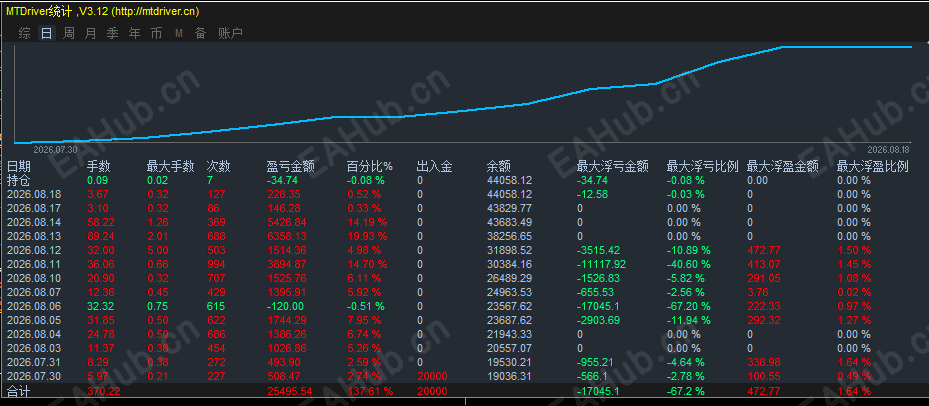Screen dimensions: 929x406
Task: Click the 最大手数 column header
Action: [x=171, y=167]
